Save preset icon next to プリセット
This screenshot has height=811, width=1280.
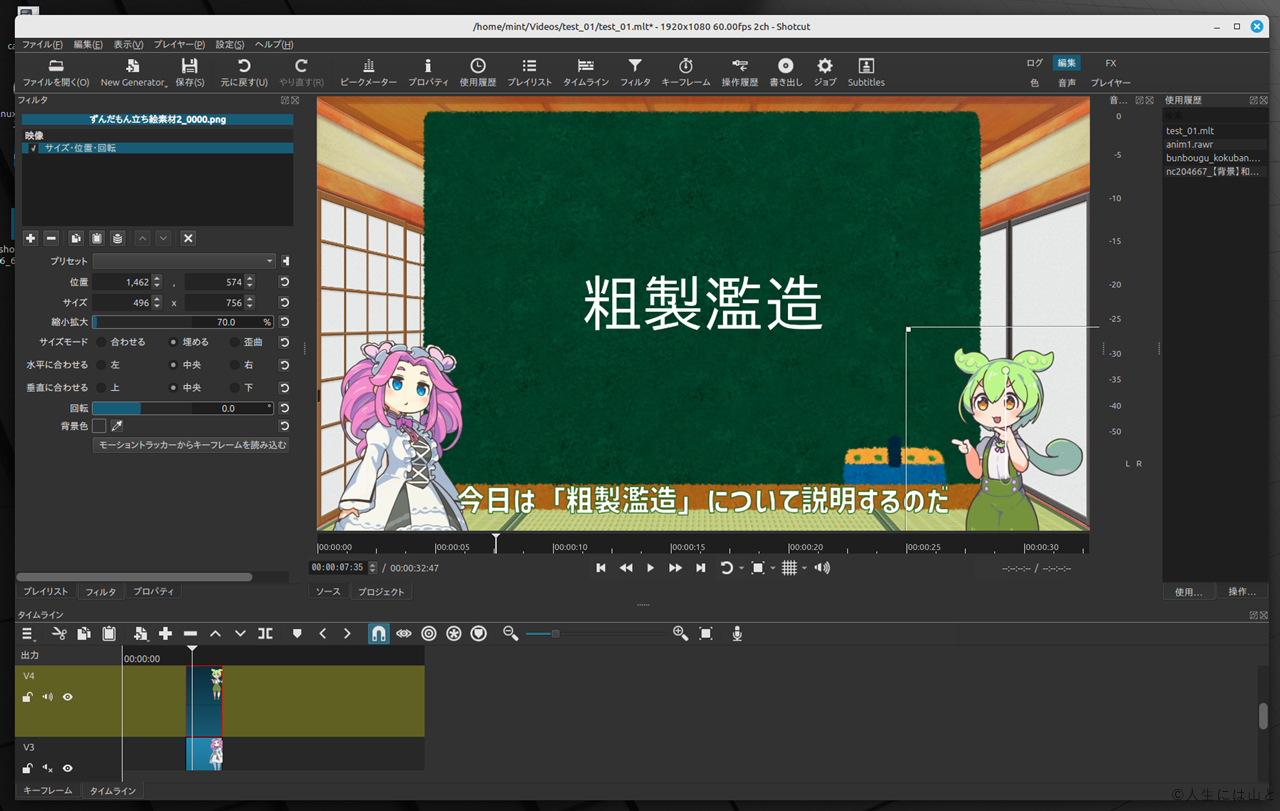285,261
